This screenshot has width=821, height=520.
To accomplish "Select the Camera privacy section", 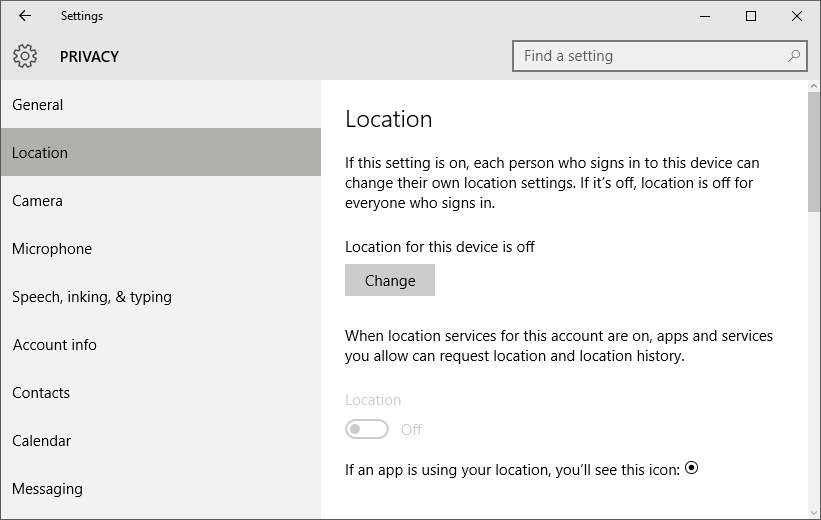I will click(161, 201).
